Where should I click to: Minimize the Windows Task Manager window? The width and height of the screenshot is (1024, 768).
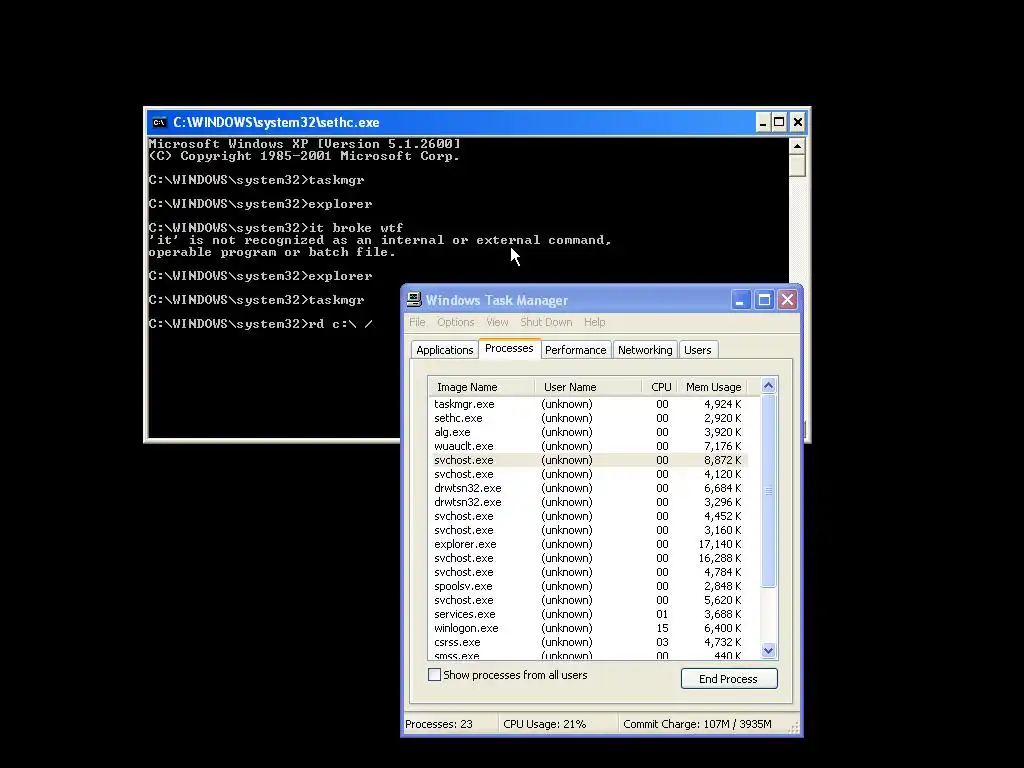tap(740, 300)
